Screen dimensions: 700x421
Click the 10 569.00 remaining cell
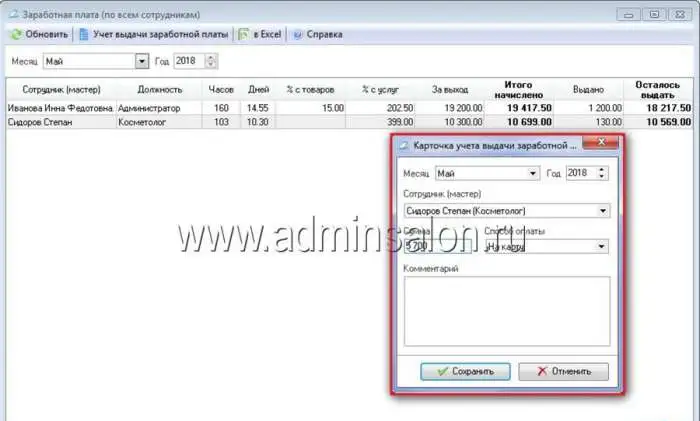[x=658, y=122]
